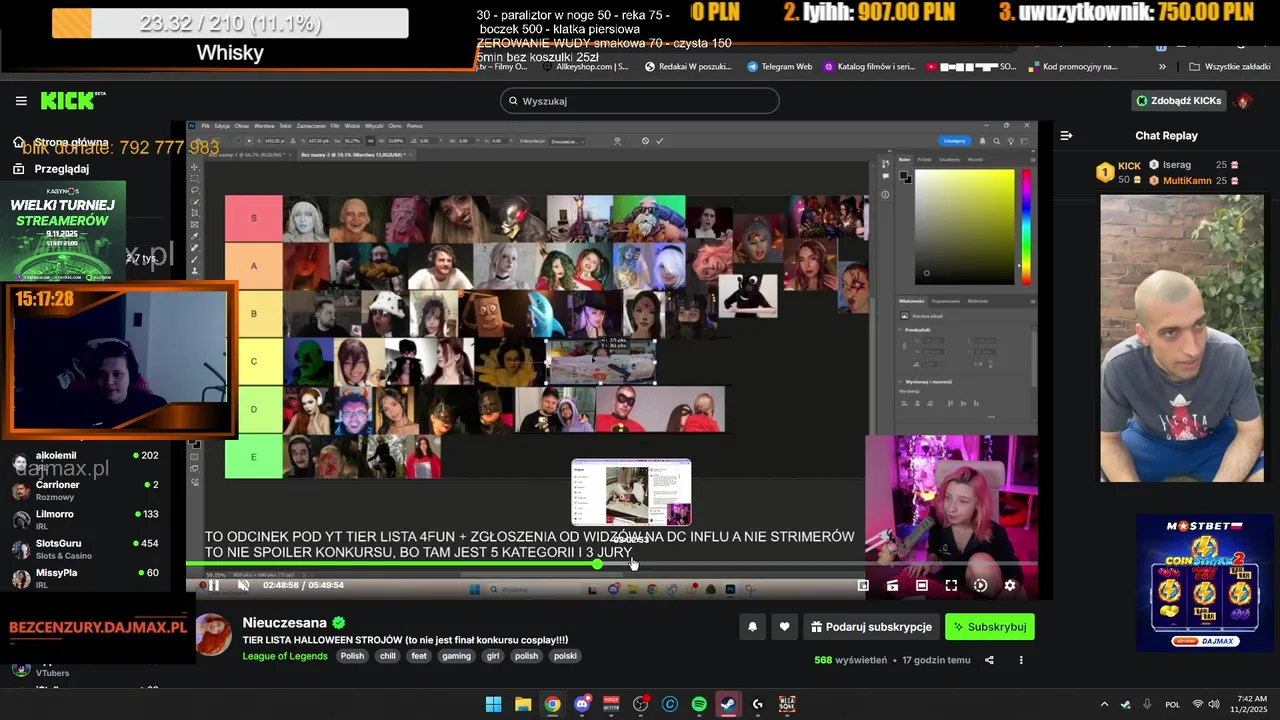The image size is (1280, 720).
Task: Open the video player settings gear
Action: pos(1010,585)
